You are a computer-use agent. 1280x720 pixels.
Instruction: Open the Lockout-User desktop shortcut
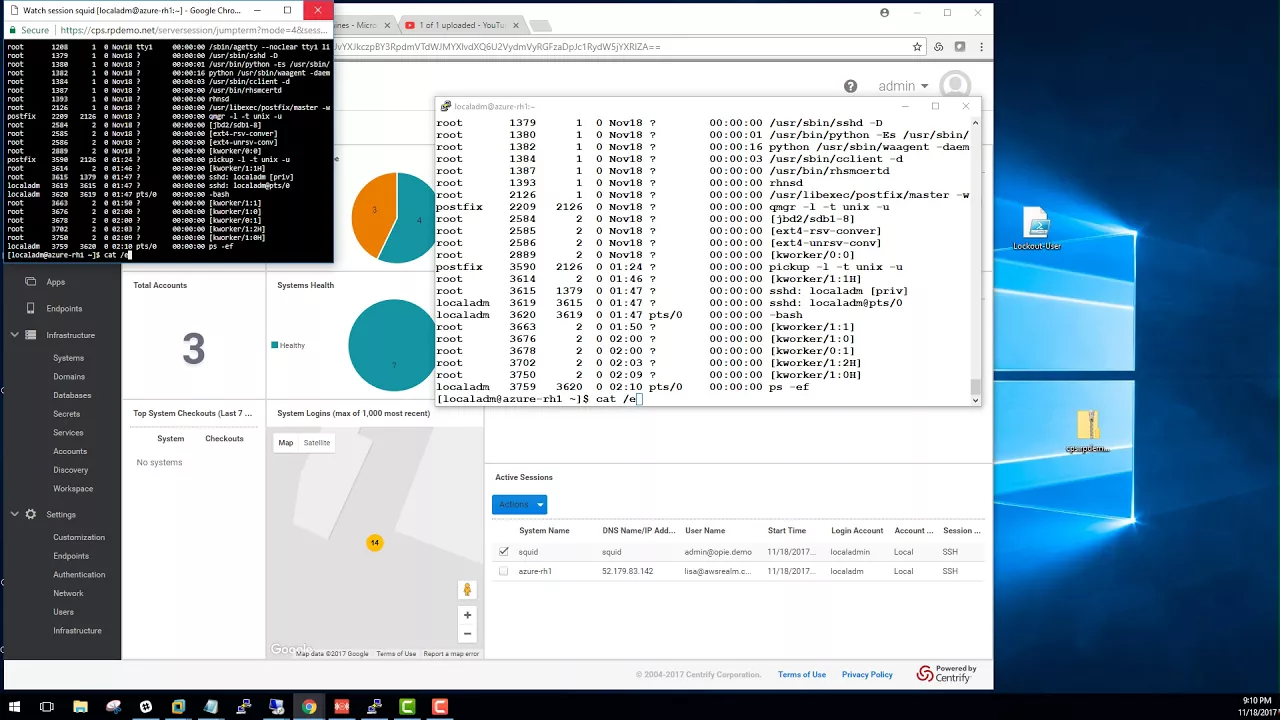[1036, 229]
